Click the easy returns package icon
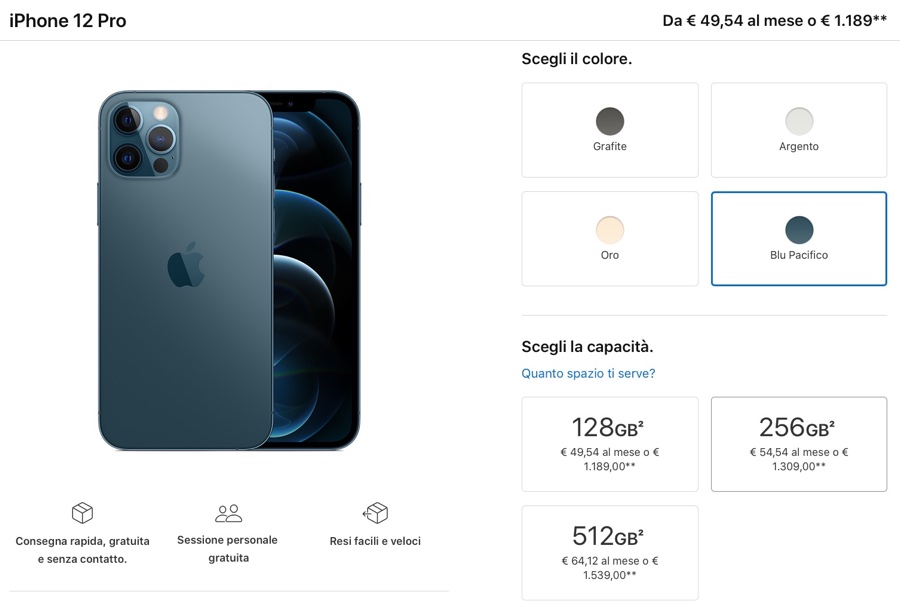Image resolution: width=900 pixels, height=606 pixels. (376, 512)
